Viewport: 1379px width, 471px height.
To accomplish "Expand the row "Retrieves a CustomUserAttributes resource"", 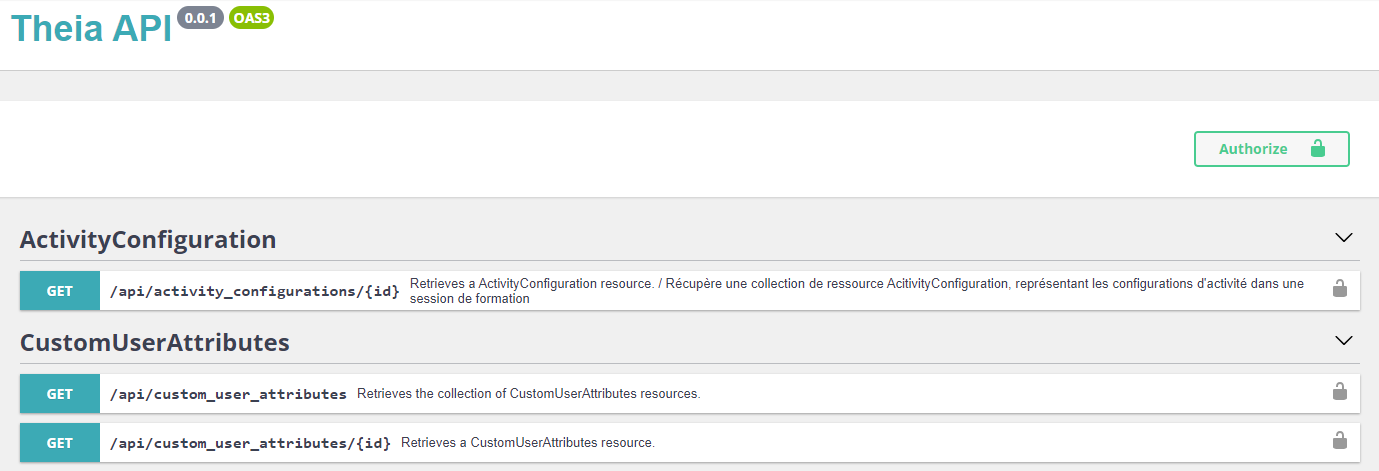I will (x=527, y=443).
